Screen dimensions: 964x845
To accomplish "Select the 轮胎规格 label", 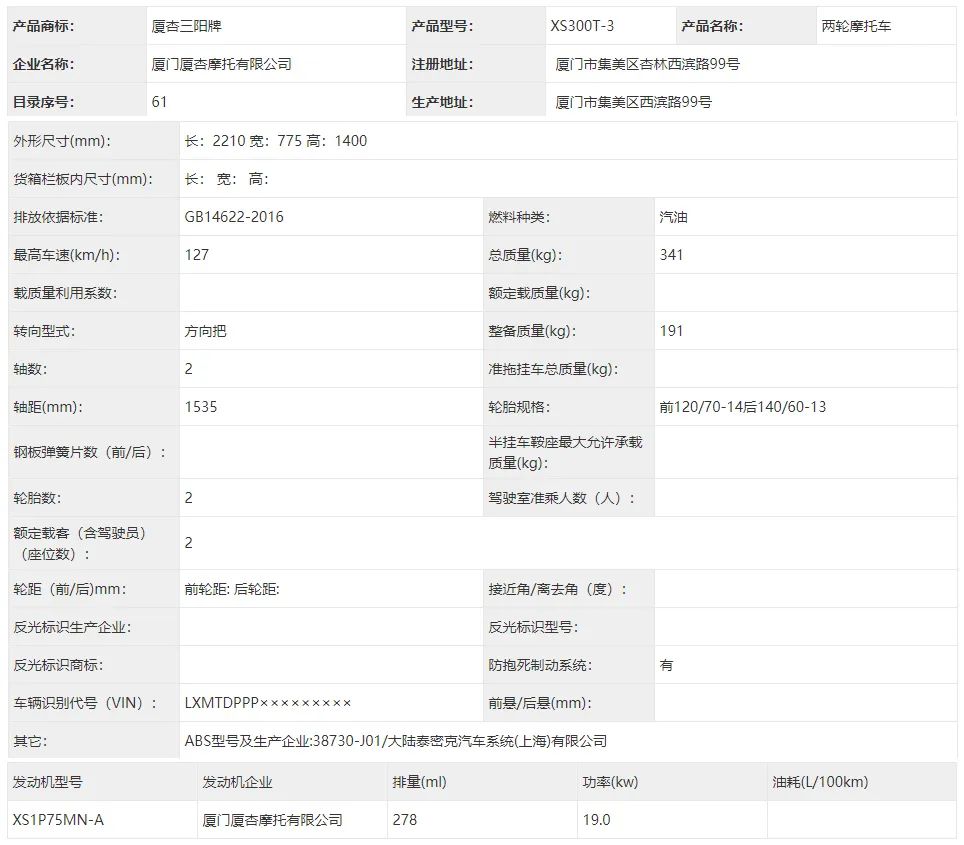I will pyautogui.click(x=519, y=407).
